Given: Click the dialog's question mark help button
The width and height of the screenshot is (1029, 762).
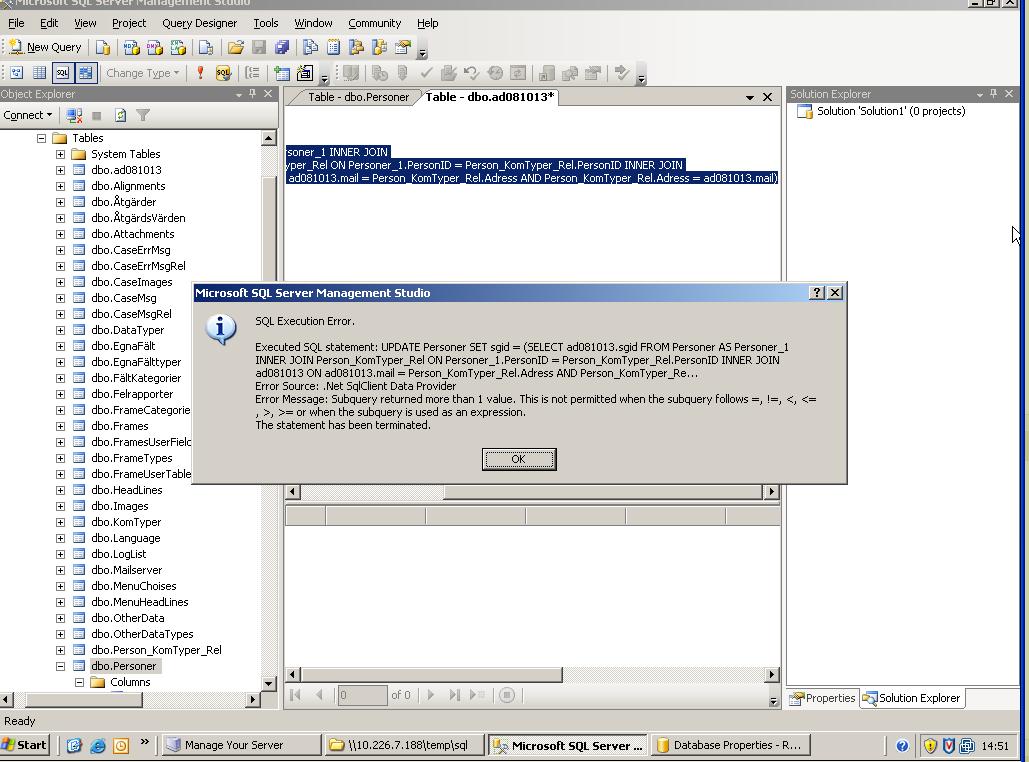Looking at the screenshot, I should [816, 293].
